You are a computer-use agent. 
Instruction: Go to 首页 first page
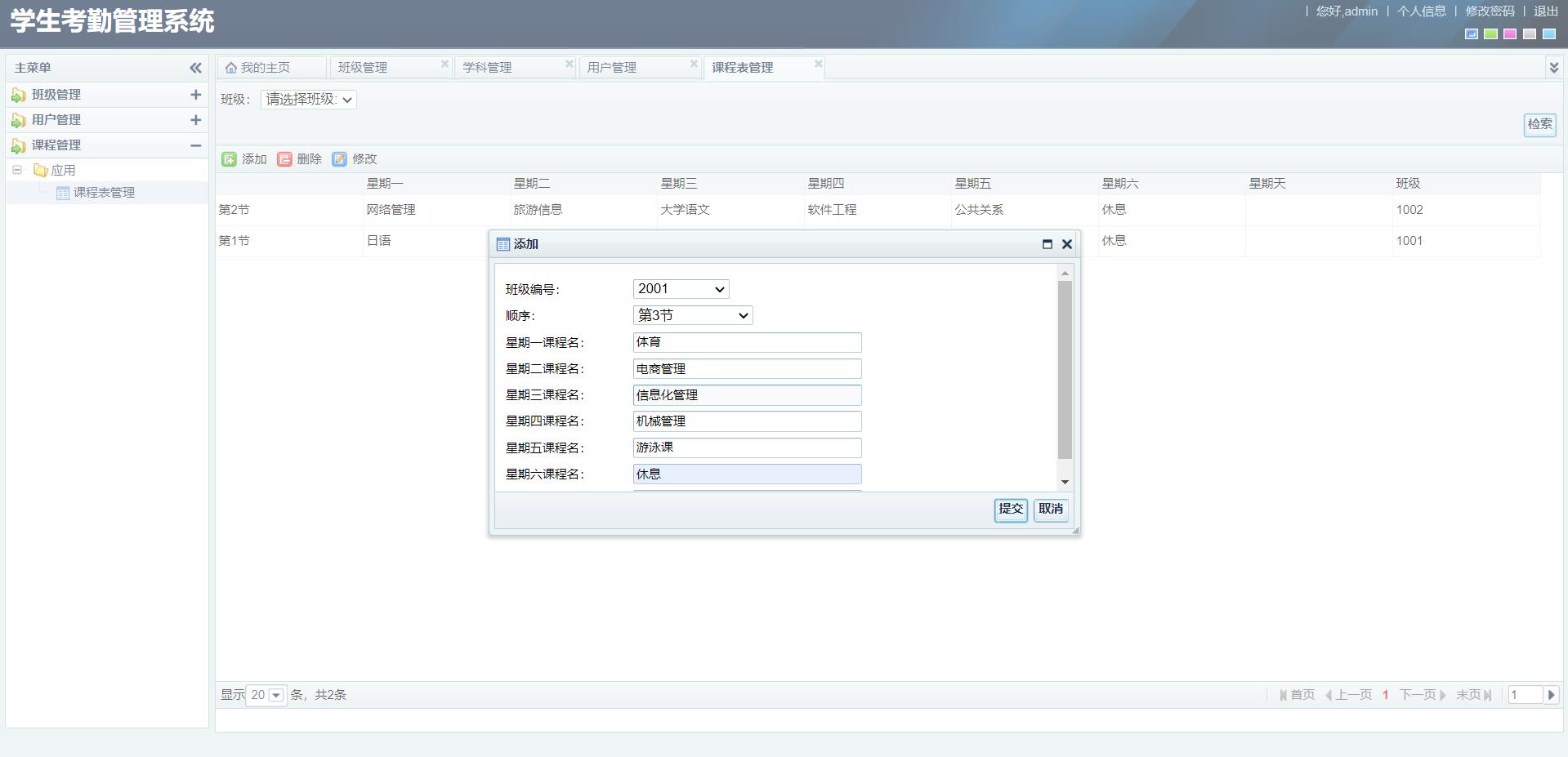tap(1297, 695)
